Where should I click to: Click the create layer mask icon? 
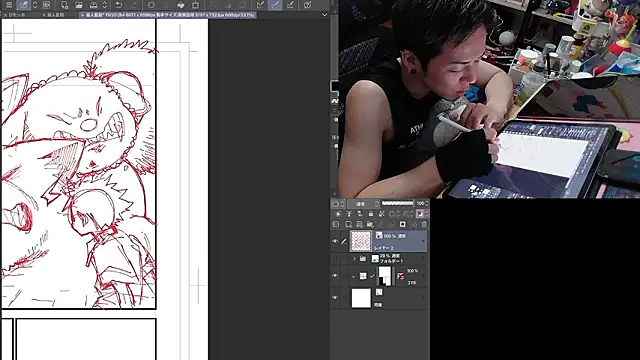tap(402, 224)
